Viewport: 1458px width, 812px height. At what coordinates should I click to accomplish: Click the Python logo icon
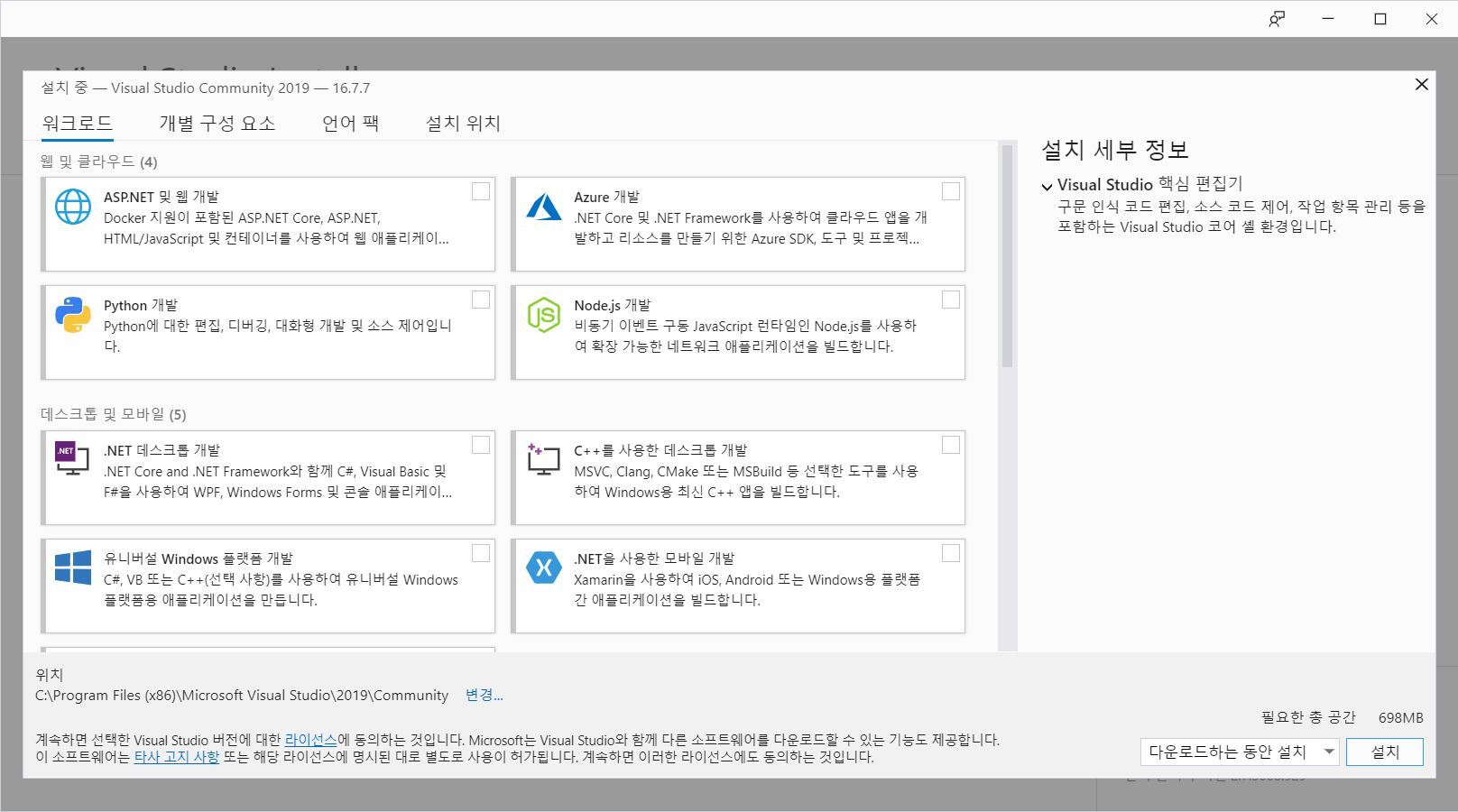click(73, 315)
